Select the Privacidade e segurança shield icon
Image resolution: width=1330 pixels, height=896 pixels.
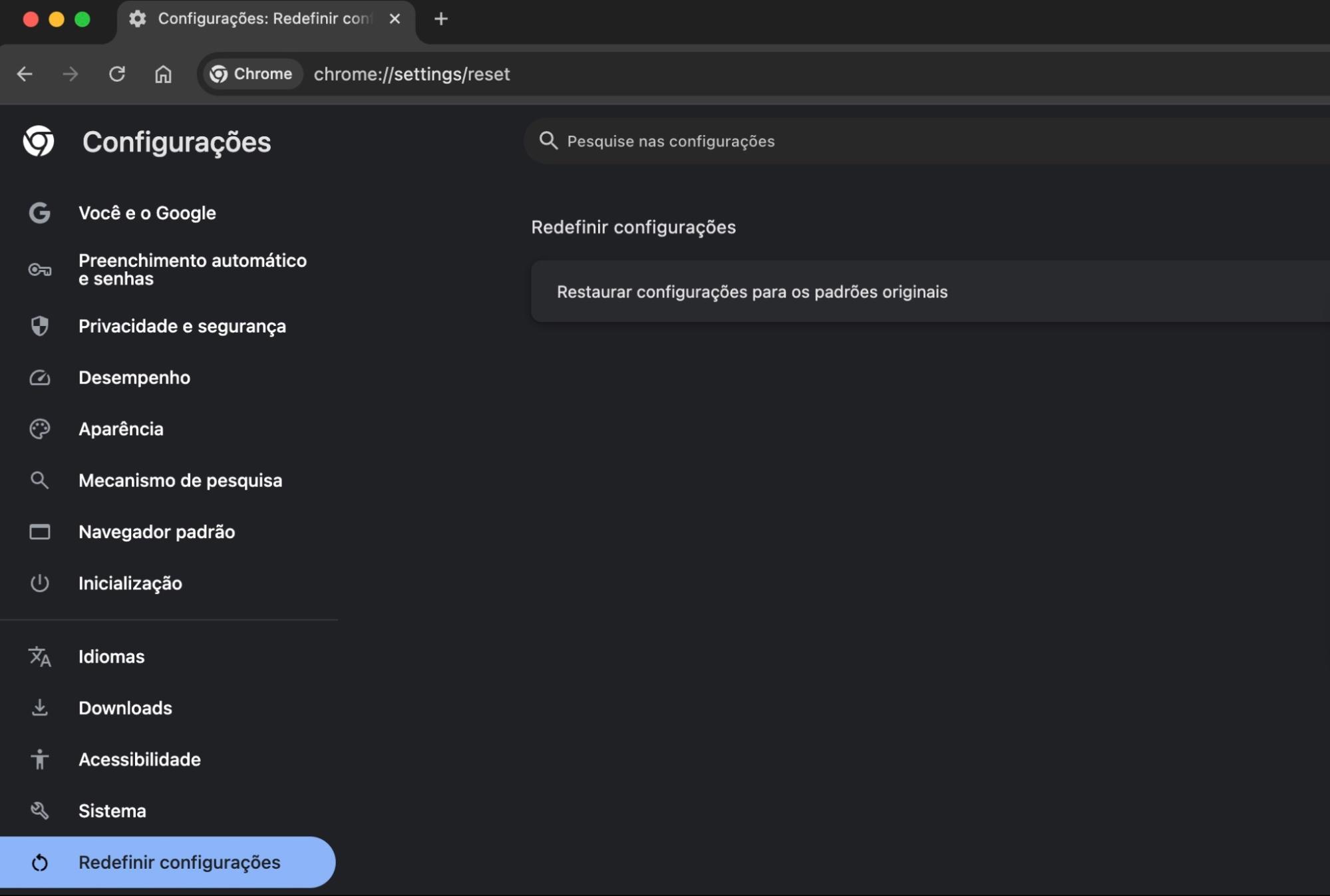click(40, 326)
